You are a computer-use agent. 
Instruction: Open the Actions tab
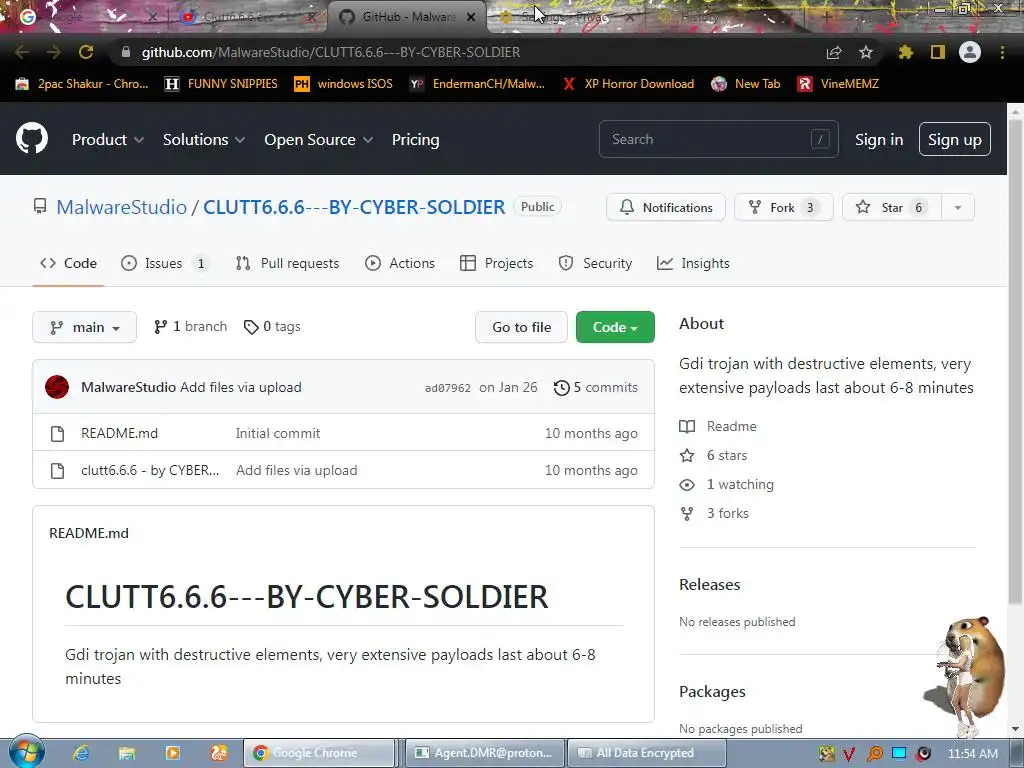pyautogui.click(x=400, y=263)
